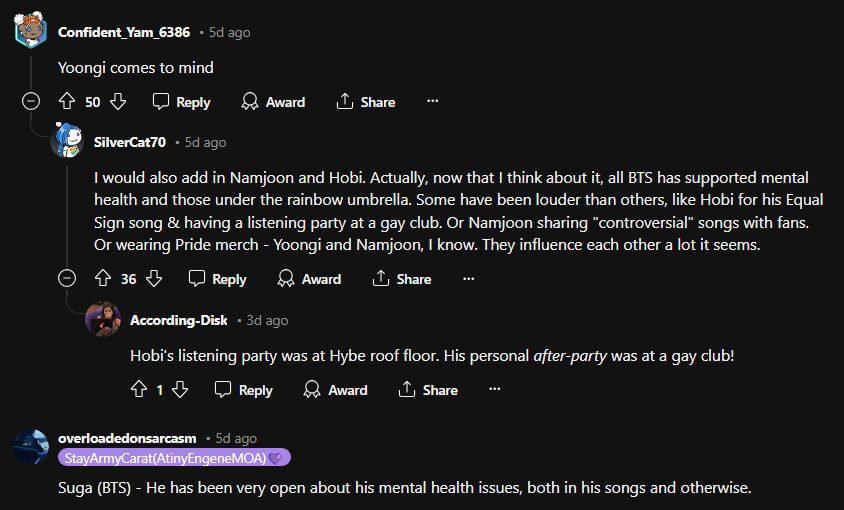Click the StayArmyCarat user flair badge
Image resolution: width=844 pixels, height=510 pixels.
pyautogui.click(x=174, y=458)
